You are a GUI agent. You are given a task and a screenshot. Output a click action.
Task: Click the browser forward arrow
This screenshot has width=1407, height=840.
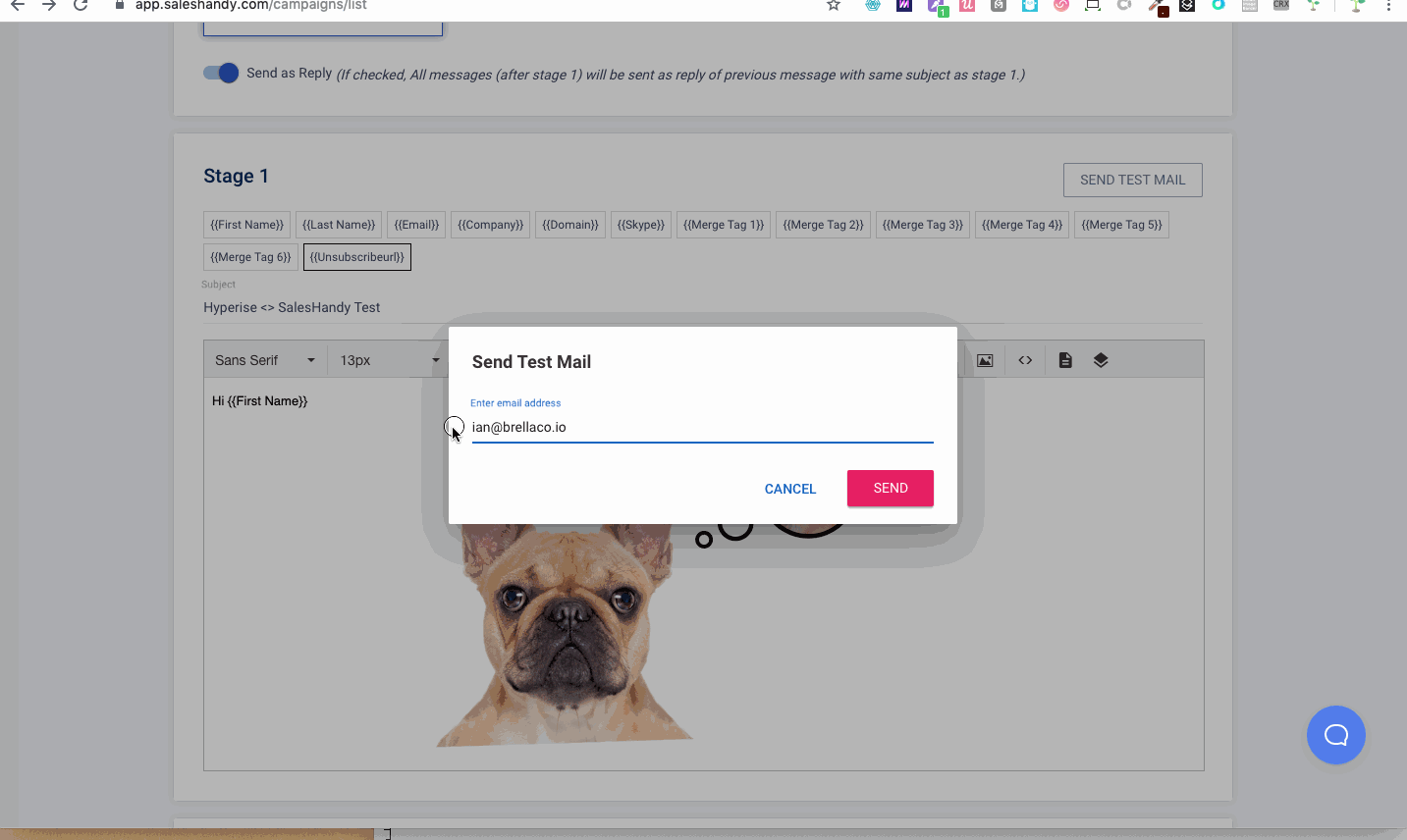point(49,5)
